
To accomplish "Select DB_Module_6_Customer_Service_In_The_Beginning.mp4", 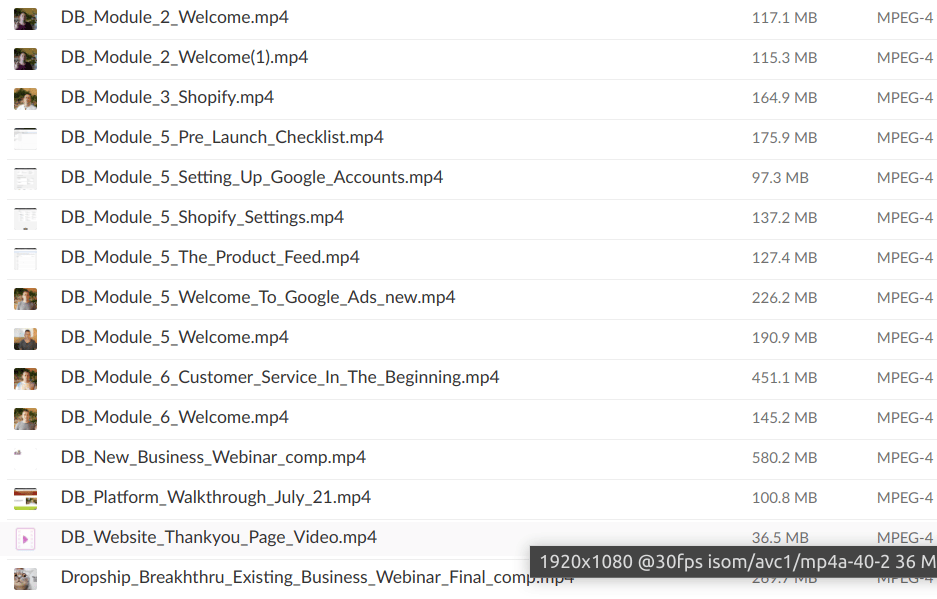I will [x=279, y=378].
